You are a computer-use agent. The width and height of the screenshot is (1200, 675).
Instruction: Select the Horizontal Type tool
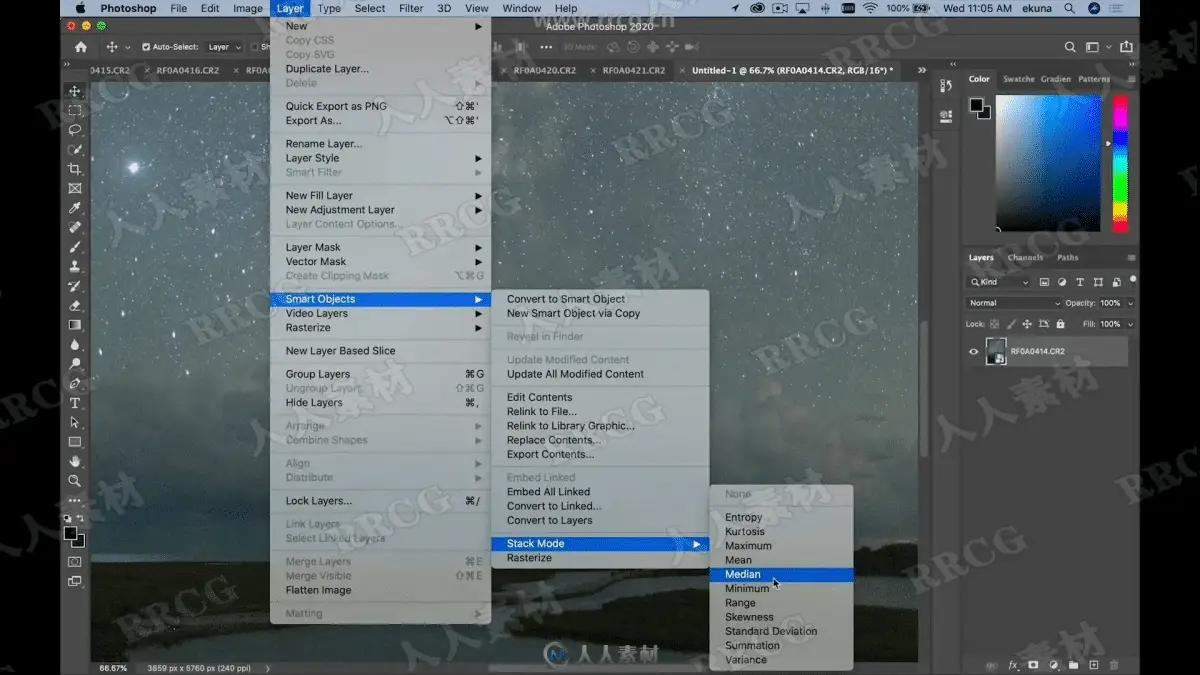(x=75, y=403)
